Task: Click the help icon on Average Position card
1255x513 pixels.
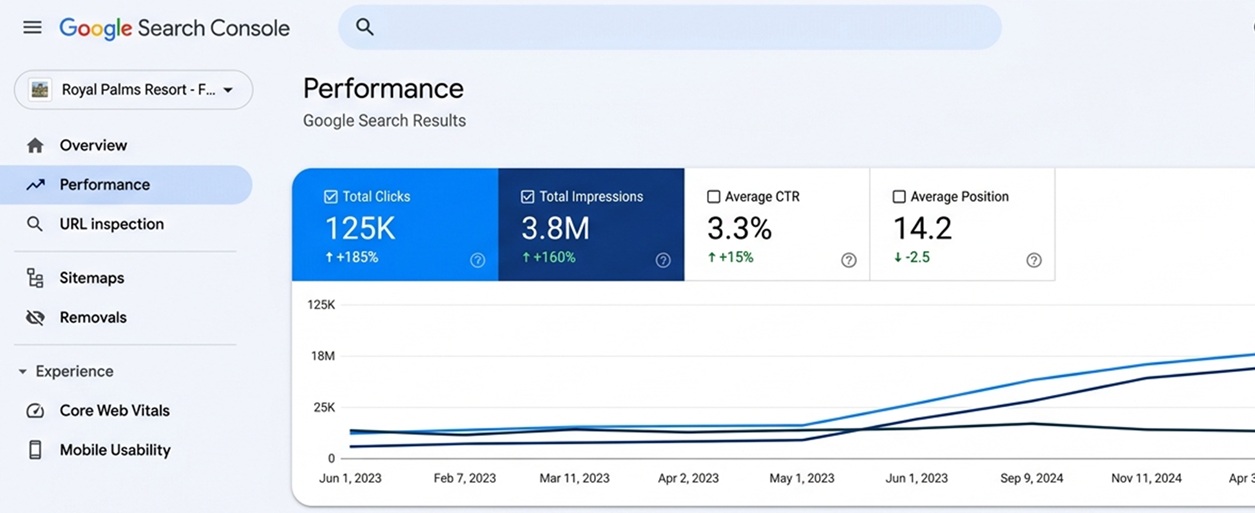Action: coord(1034,260)
